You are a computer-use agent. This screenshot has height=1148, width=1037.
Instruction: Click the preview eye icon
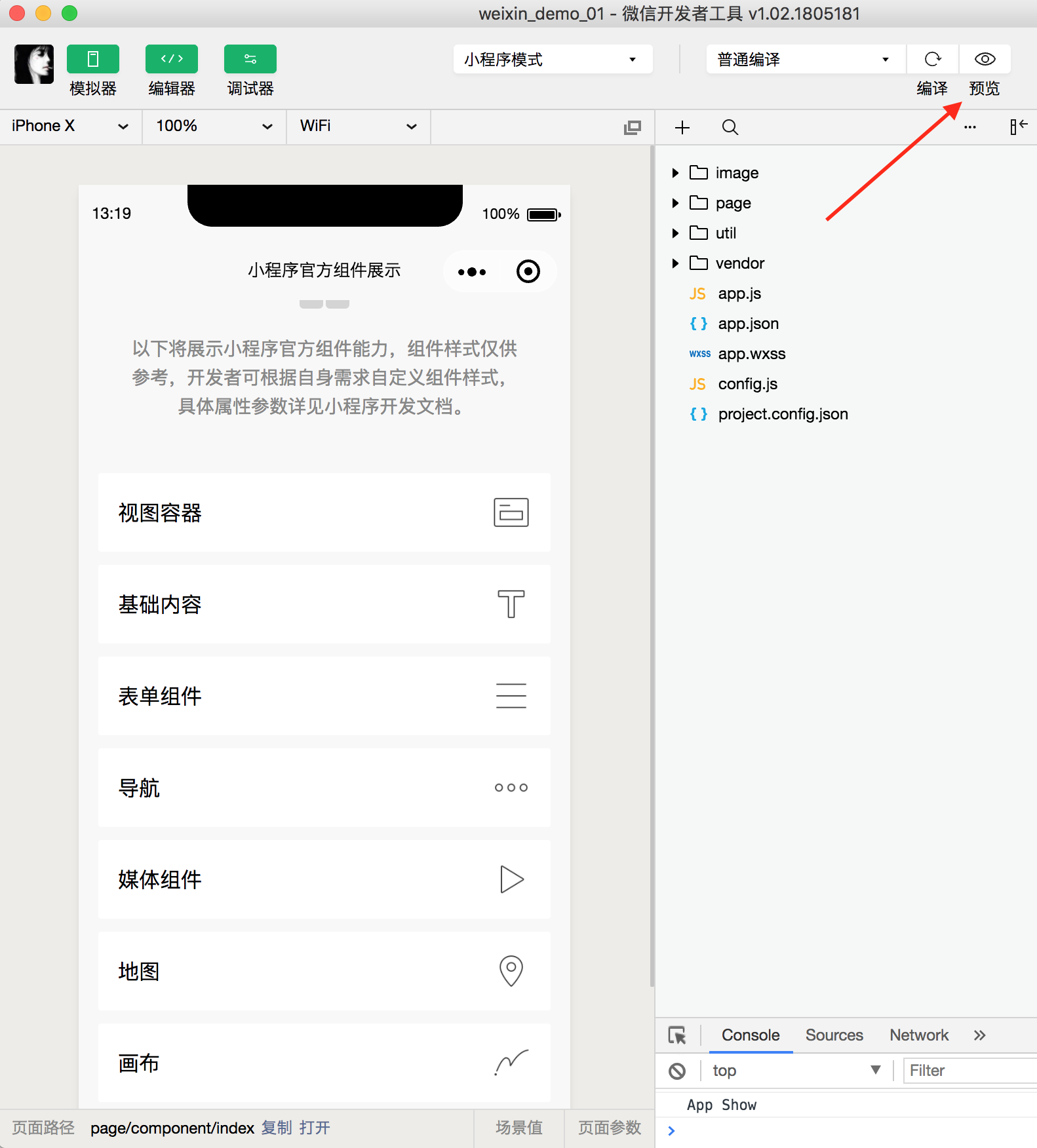[x=985, y=59]
